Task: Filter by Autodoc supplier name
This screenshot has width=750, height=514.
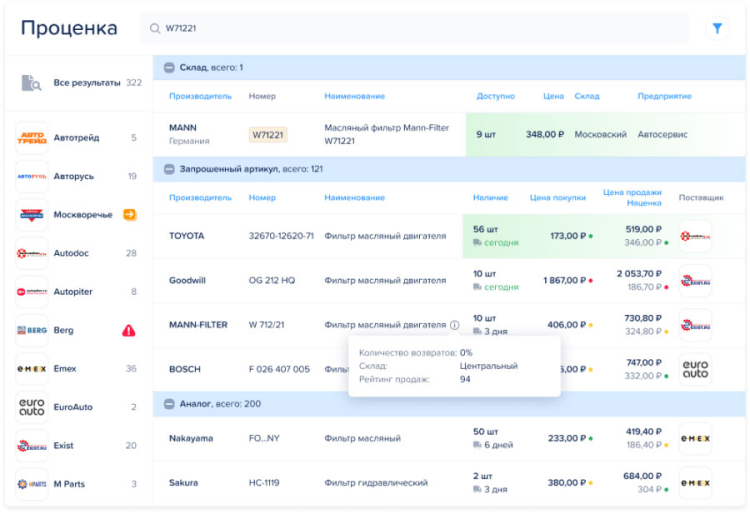Action: (71, 253)
